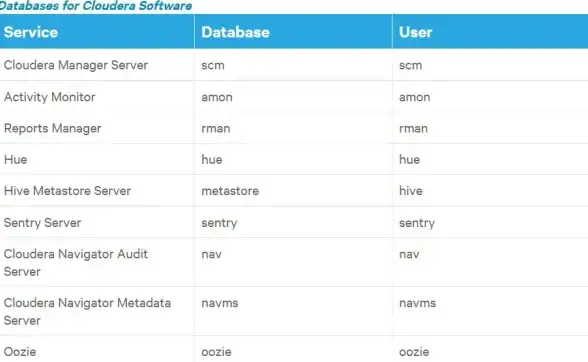Click the Databases for Cloudera Software title
Viewport: 588px width, 362px height.
point(96,6)
